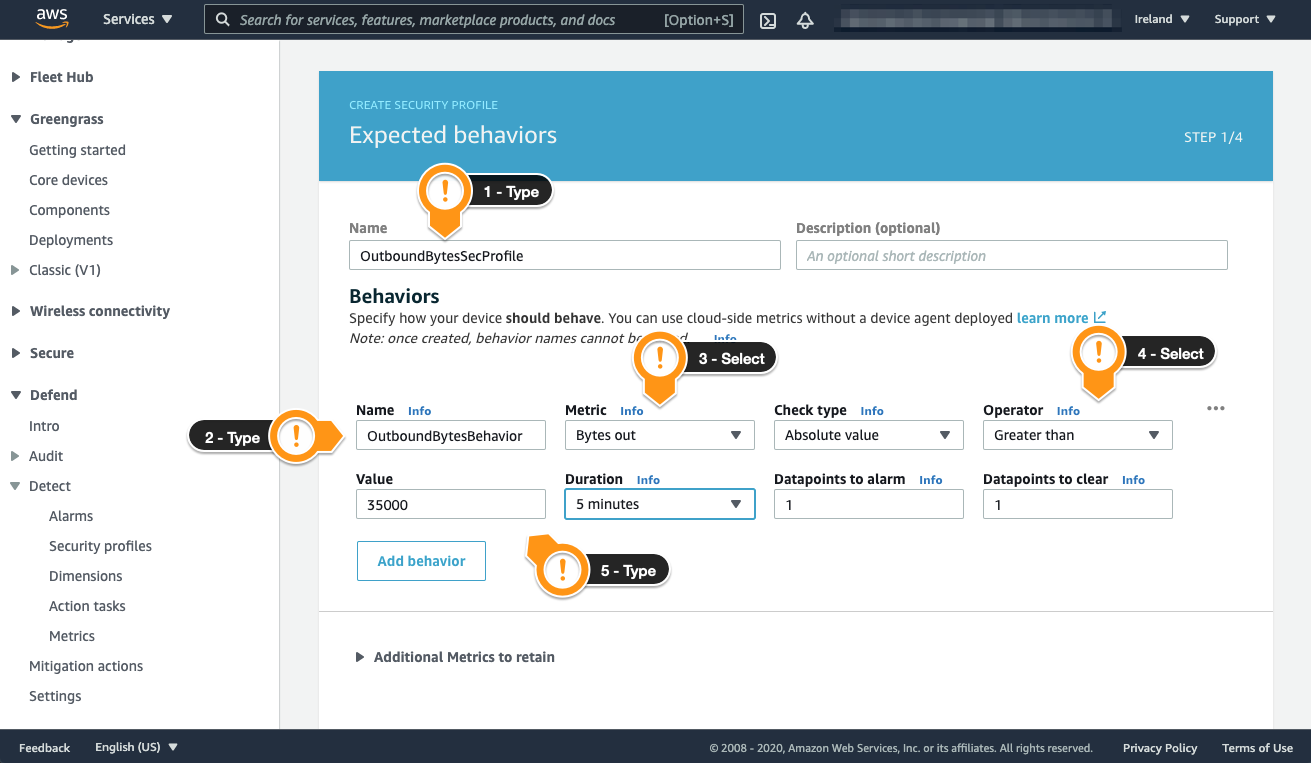
Task: Open the Metric dropdown showing Bytes out
Action: [x=660, y=435]
